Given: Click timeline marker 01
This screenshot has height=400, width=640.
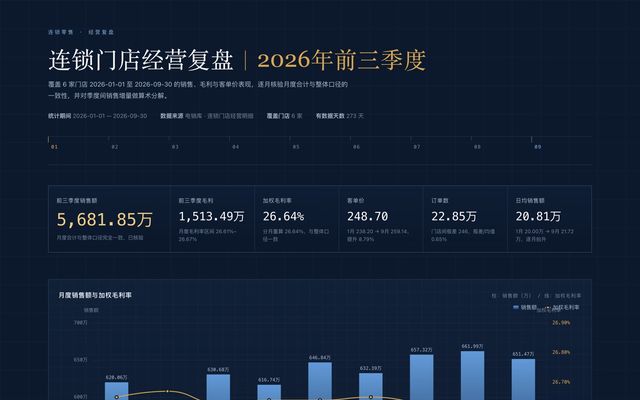Looking at the screenshot, I should point(54,147).
